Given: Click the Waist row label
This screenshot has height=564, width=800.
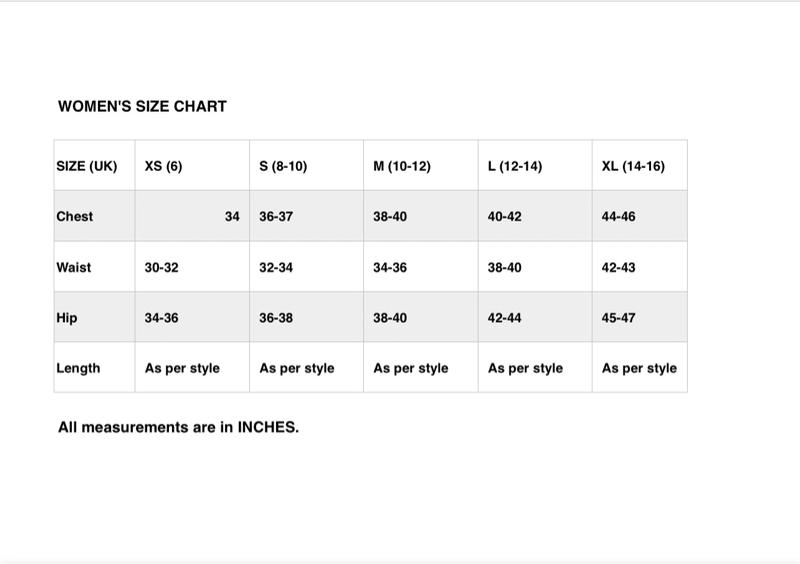Looking at the screenshot, I should 73,267.
